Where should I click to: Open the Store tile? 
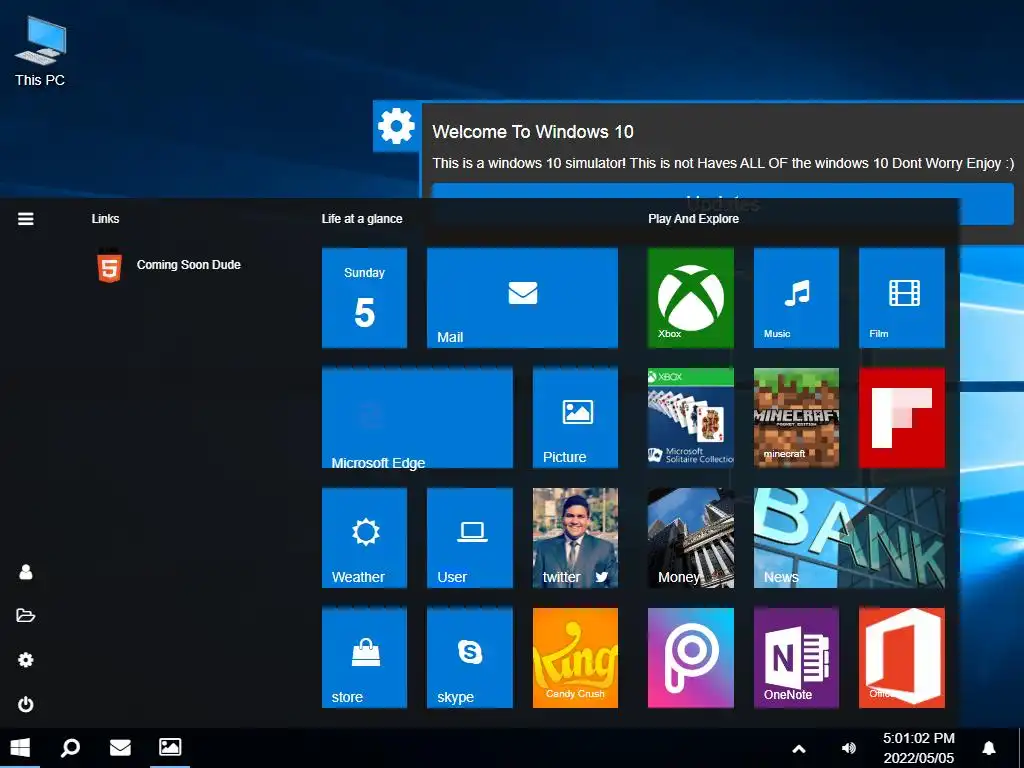tap(364, 658)
